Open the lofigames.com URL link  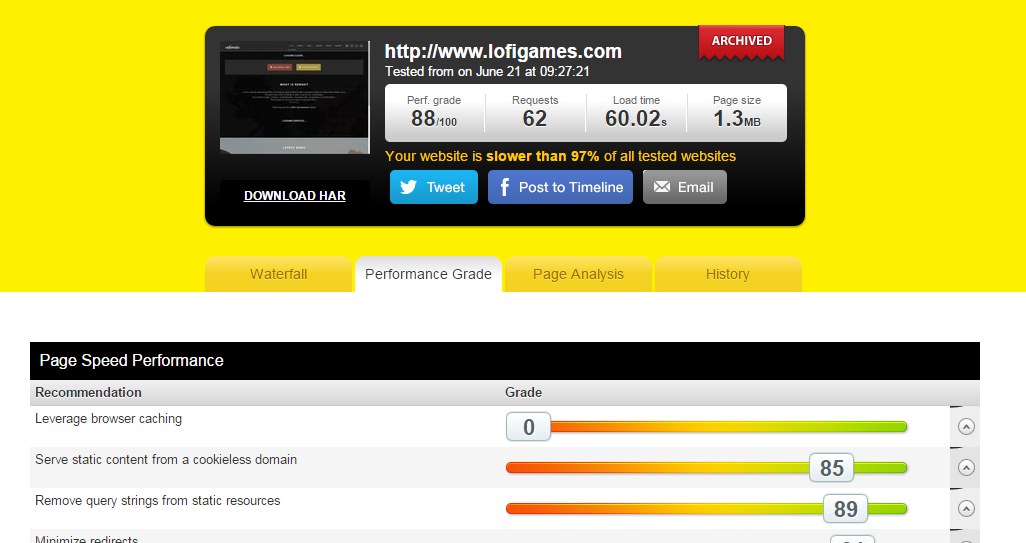503,51
